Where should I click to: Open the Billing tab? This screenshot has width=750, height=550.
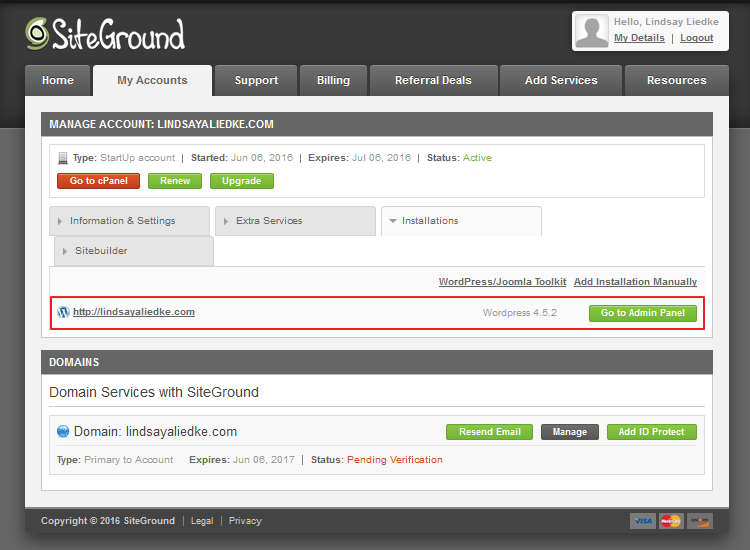pos(333,80)
